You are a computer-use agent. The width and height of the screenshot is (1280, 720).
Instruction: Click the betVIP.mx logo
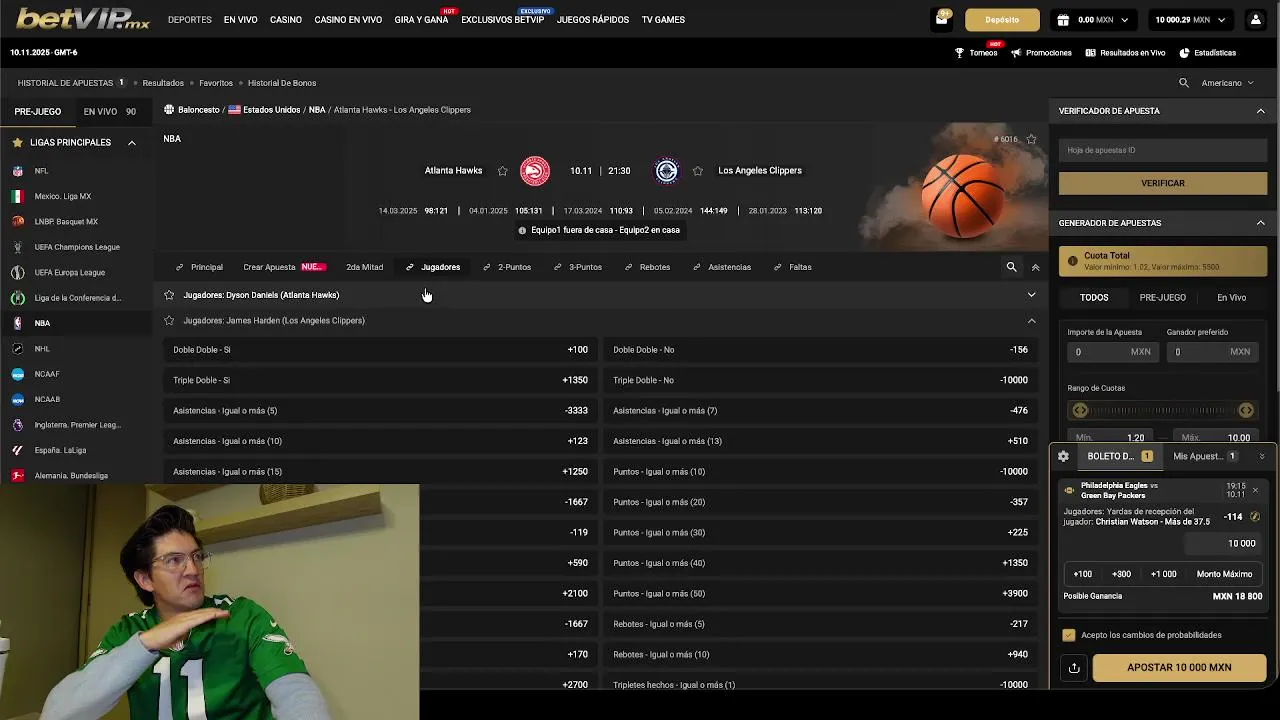pyautogui.click(x=83, y=19)
